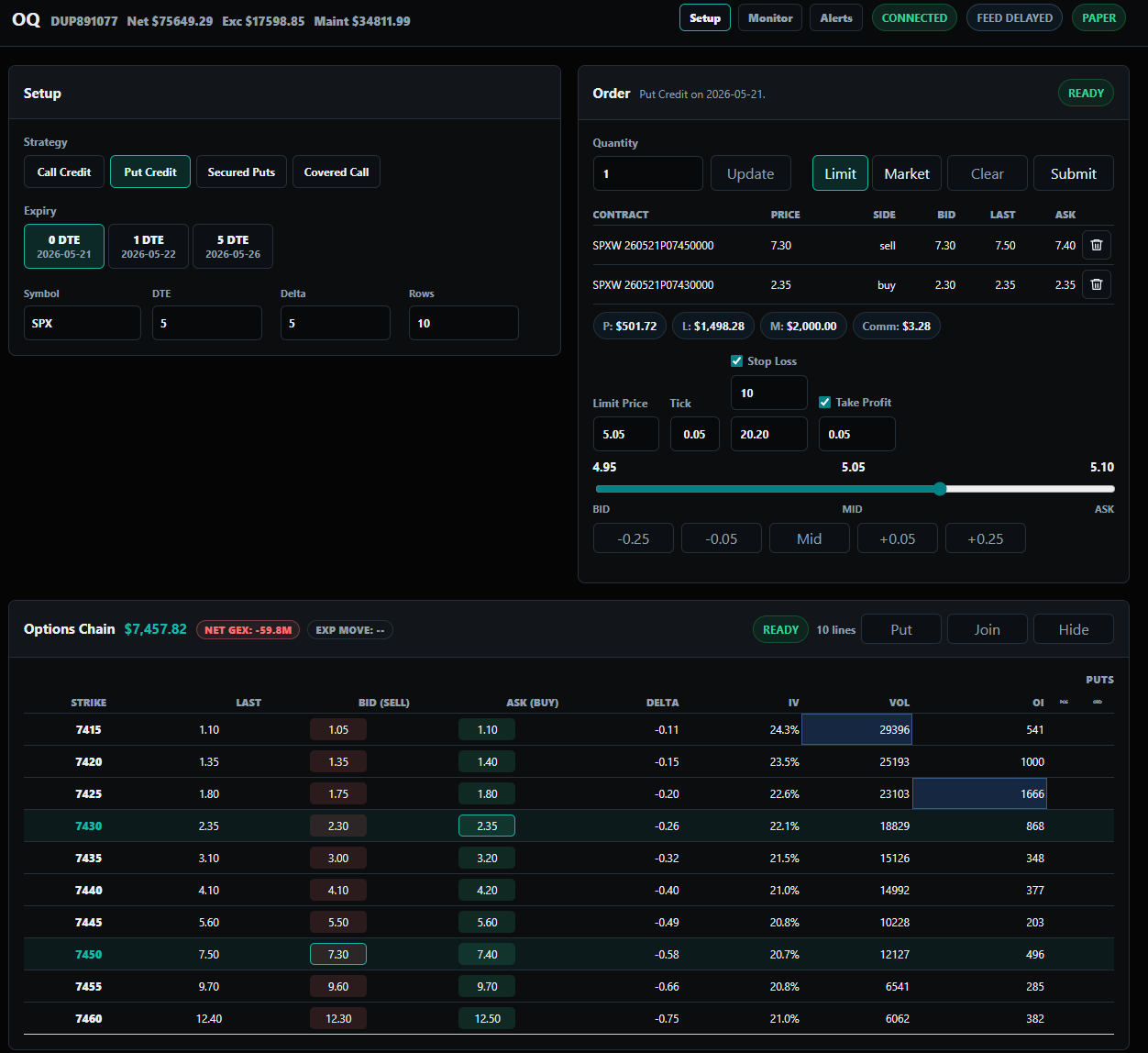Switch order type to Market
1148x1053 pixels.
tap(907, 173)
